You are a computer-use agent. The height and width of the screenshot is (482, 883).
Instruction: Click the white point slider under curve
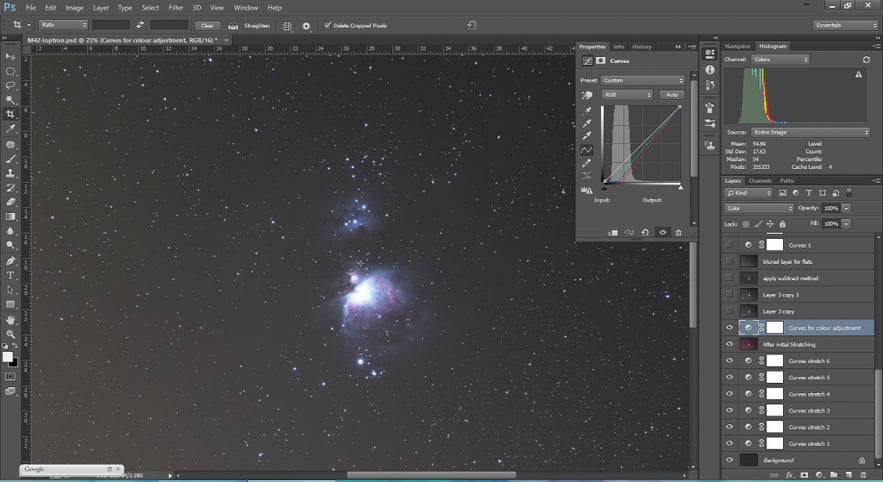680,188
